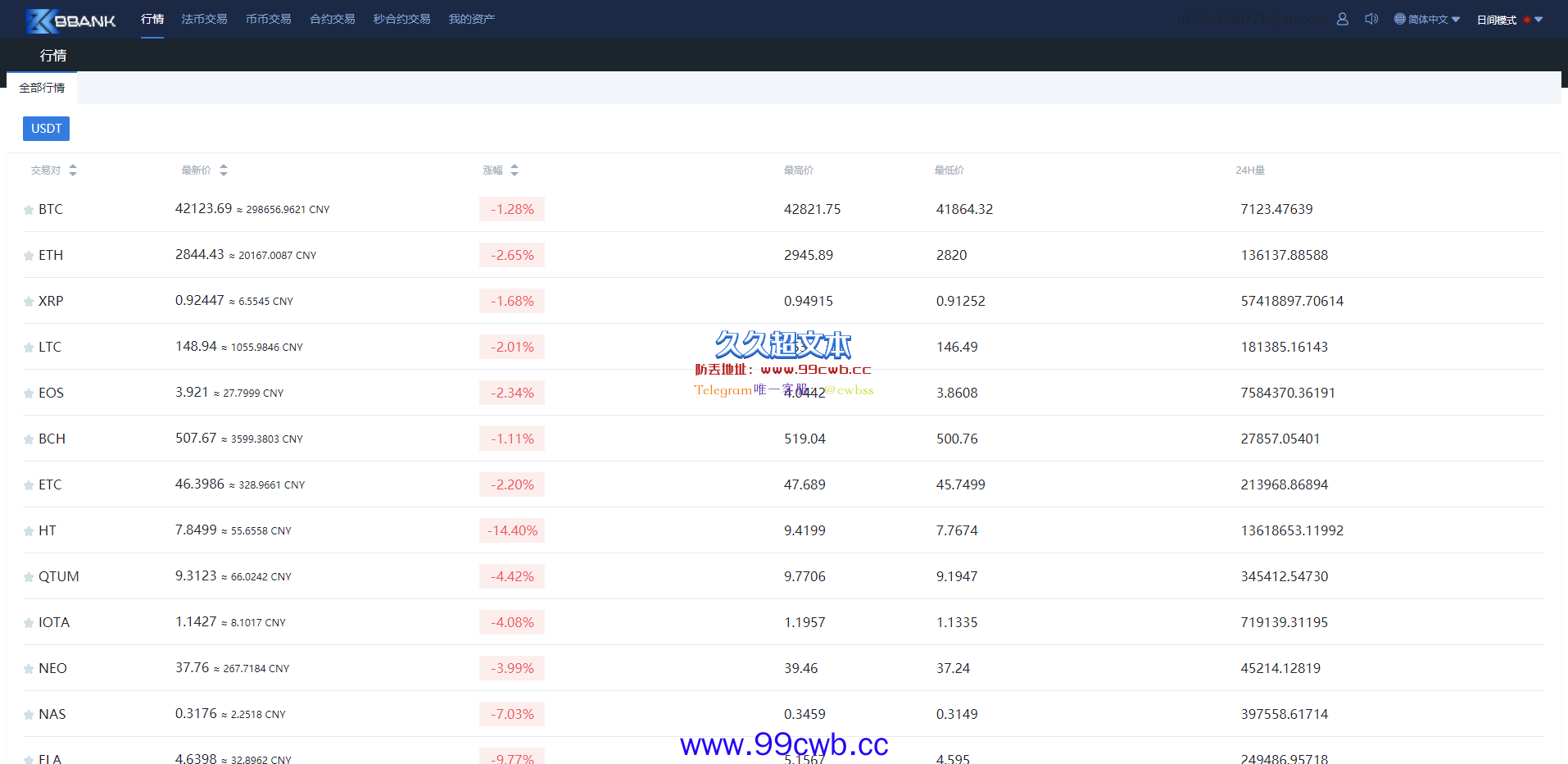This screenshot has width=1568, height=764.
Task: Open the 币币交易 nav item
Action: point(268,19)
